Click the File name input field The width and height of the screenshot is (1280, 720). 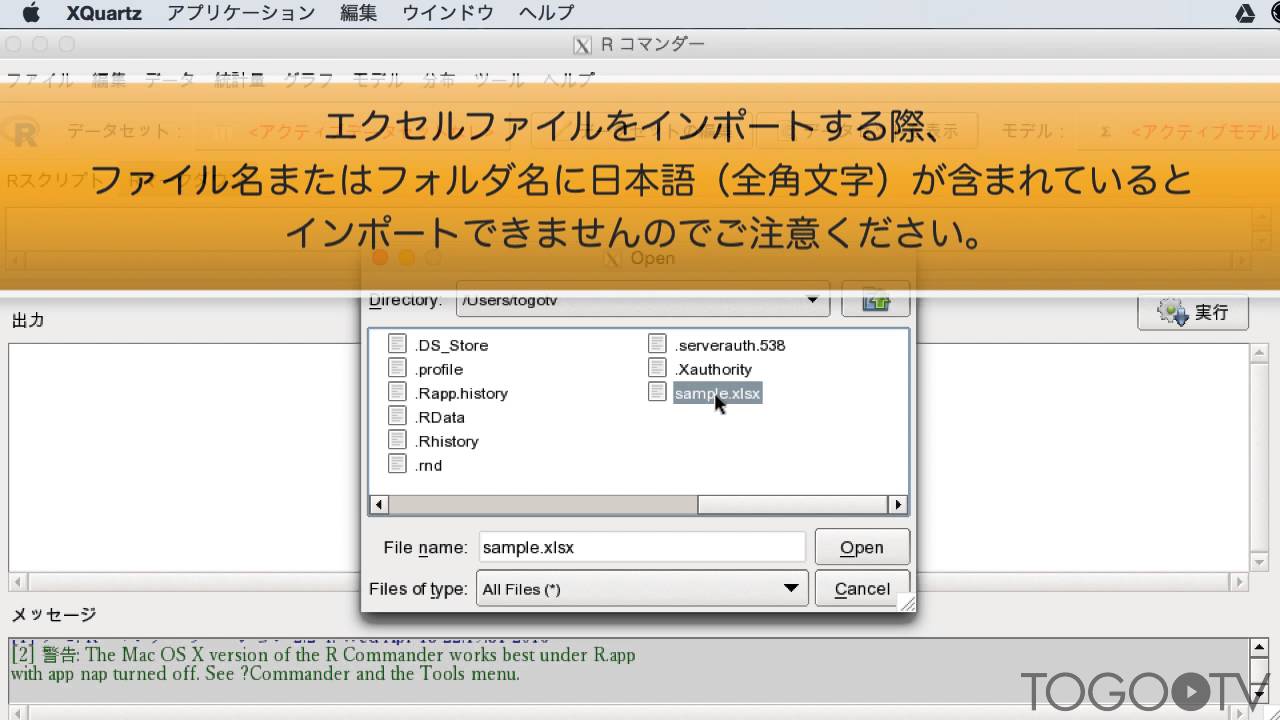click(x=641, y=547)
